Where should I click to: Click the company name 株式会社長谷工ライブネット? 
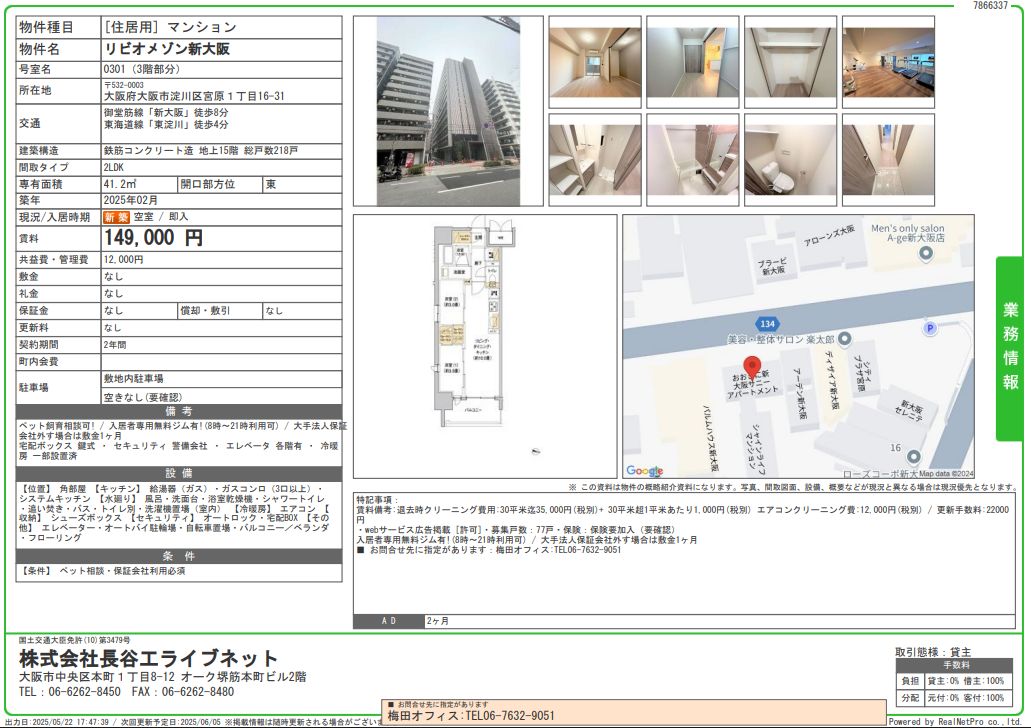149,658
